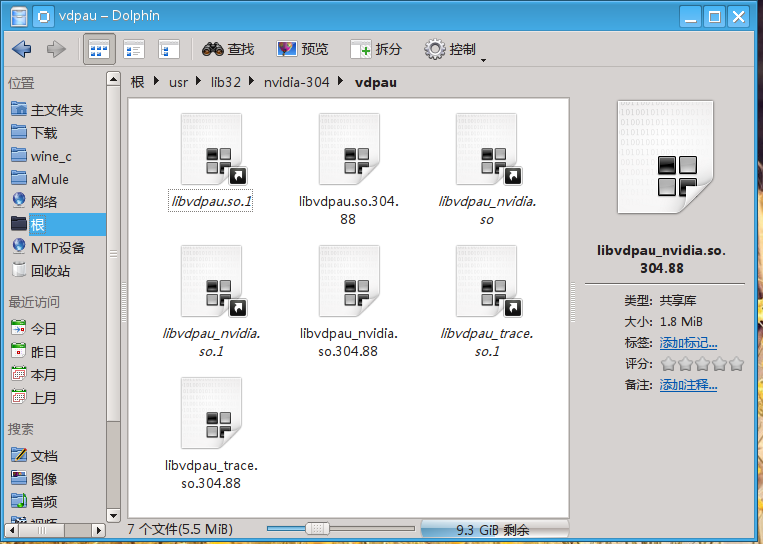The image size is (763, 544).
Task: Expand arrow between lib32 and nvidia-304
Action: [252, 81]
